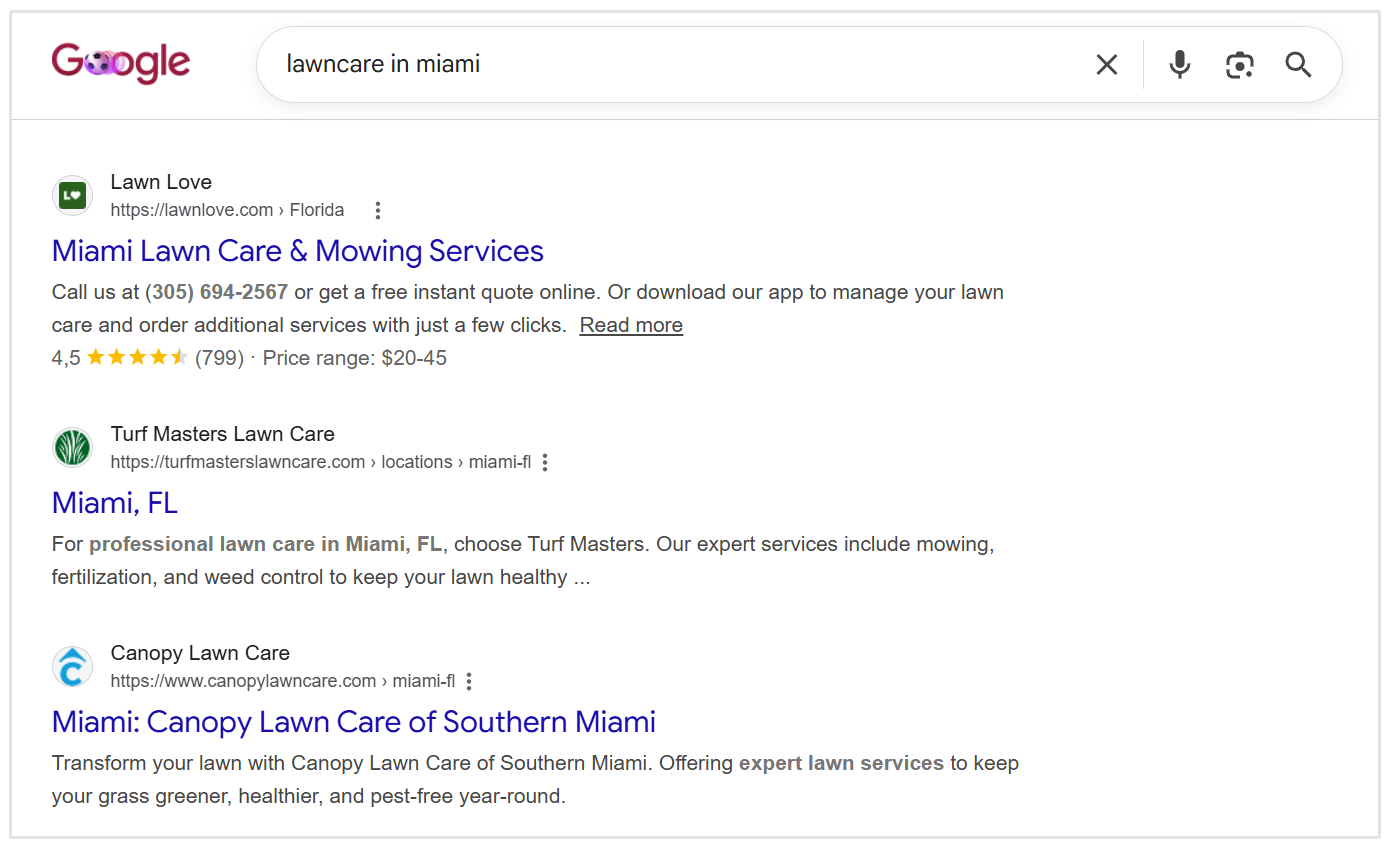
Task: Click the Lawn Love favicon
Action: (72, 195)
